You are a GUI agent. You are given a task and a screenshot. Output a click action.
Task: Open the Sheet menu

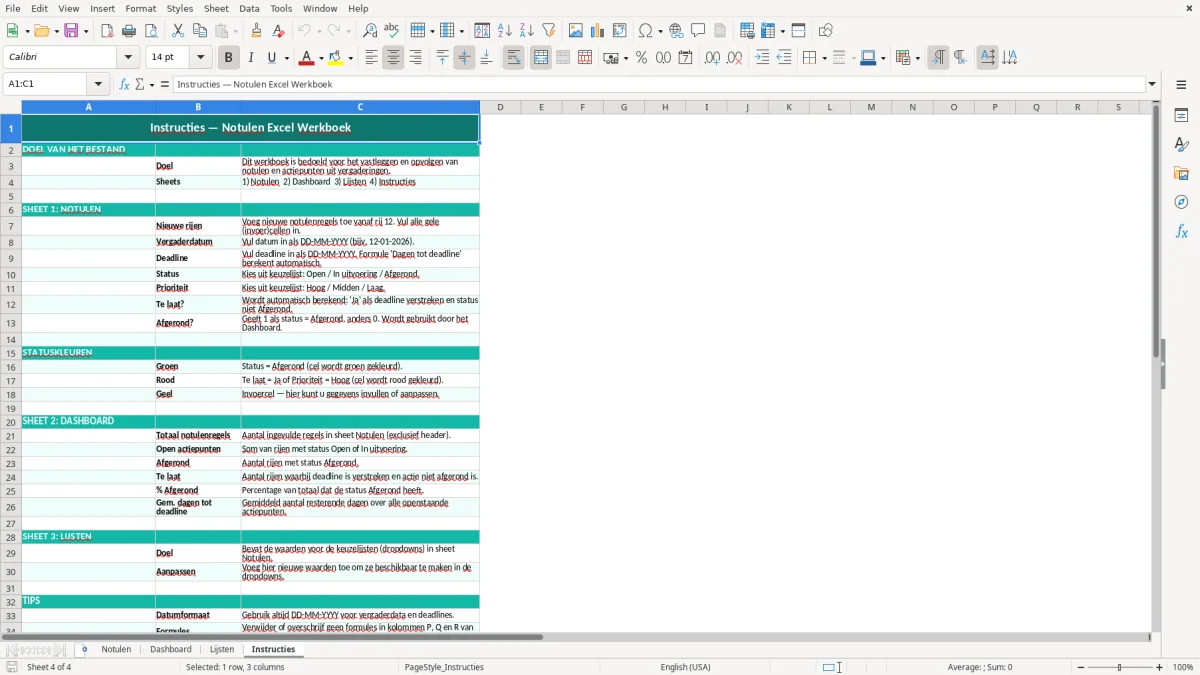click(x=216, y=8)
